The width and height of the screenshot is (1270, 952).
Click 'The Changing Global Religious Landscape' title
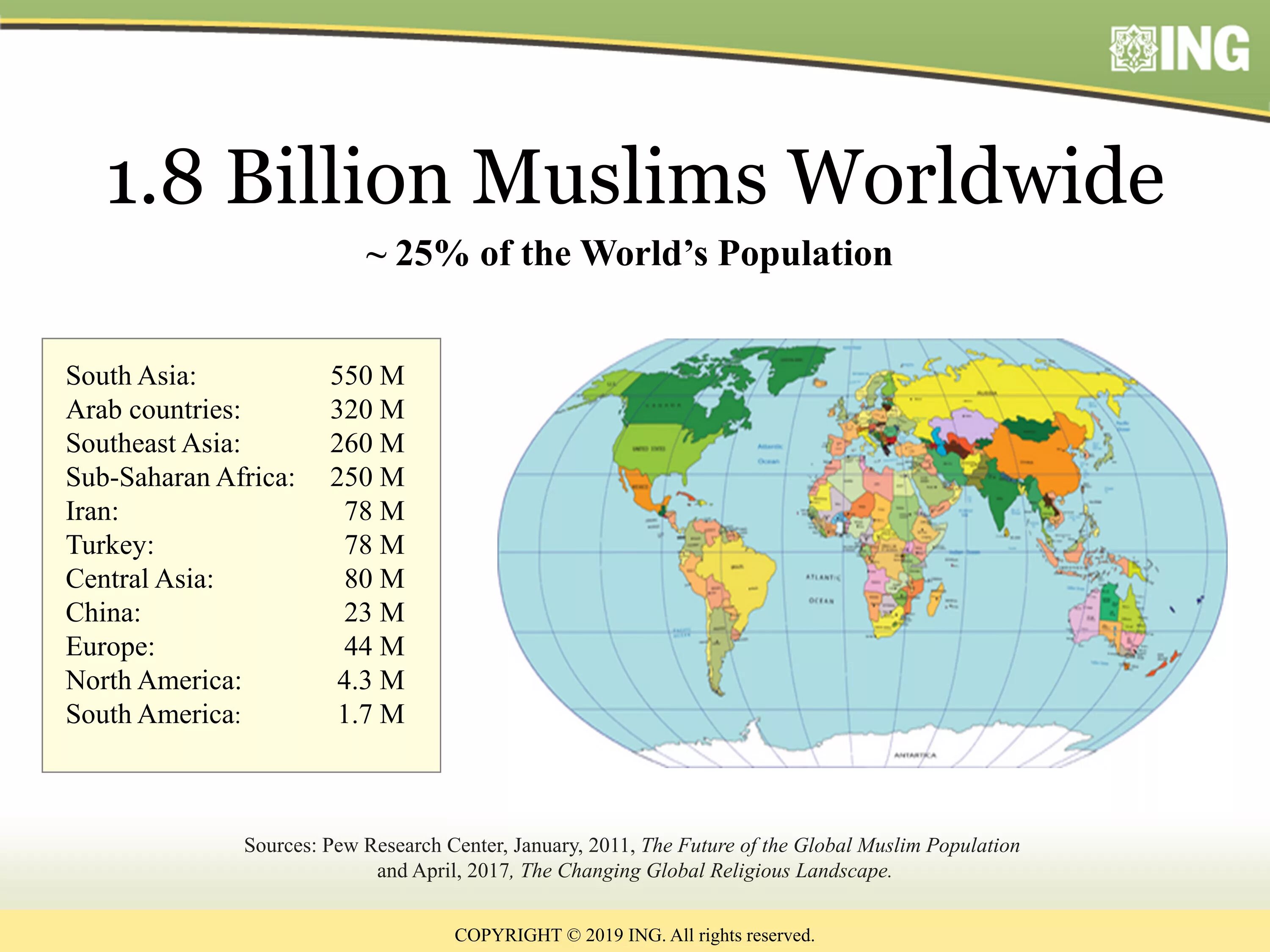(706, 871)
